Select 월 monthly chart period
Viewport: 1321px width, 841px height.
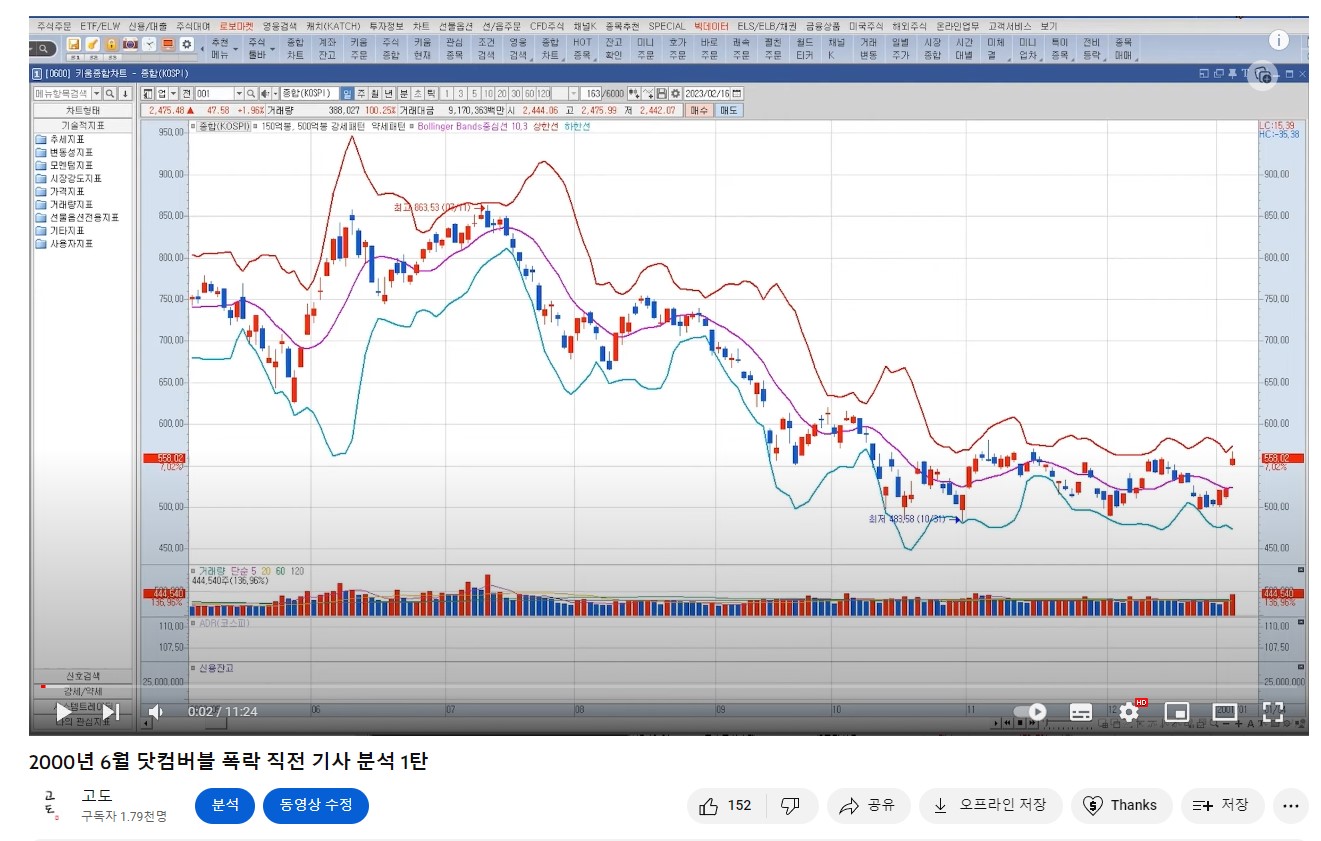375,93
